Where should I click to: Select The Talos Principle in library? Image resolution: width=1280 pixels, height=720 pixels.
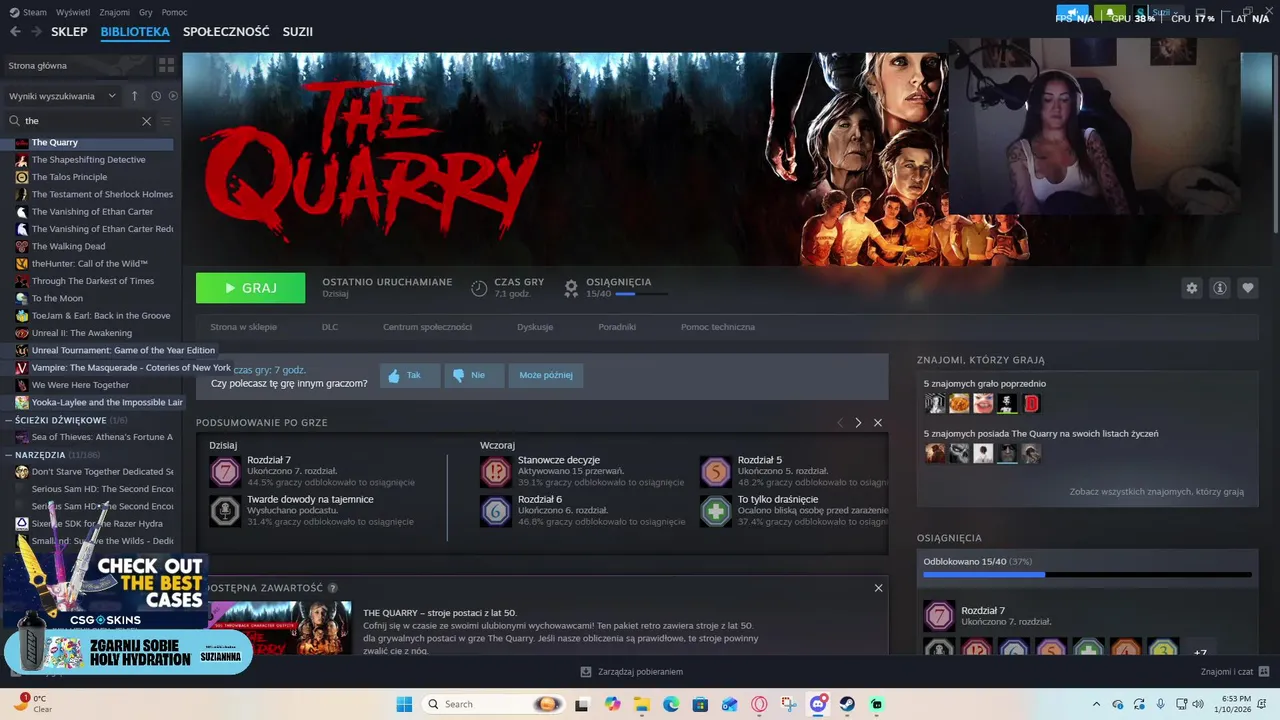pos(69,177)
